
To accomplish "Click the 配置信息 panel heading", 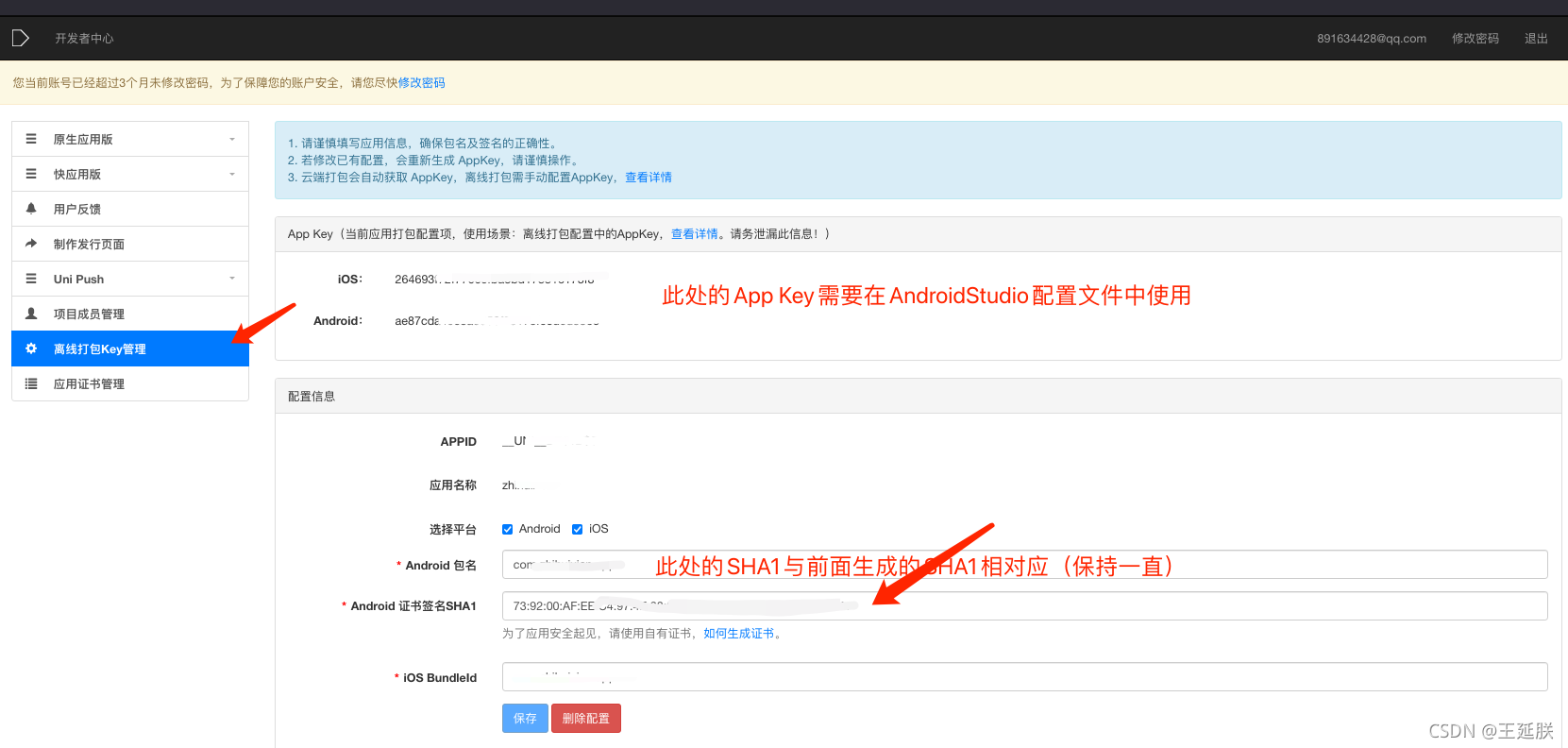I will click(312, 397).
